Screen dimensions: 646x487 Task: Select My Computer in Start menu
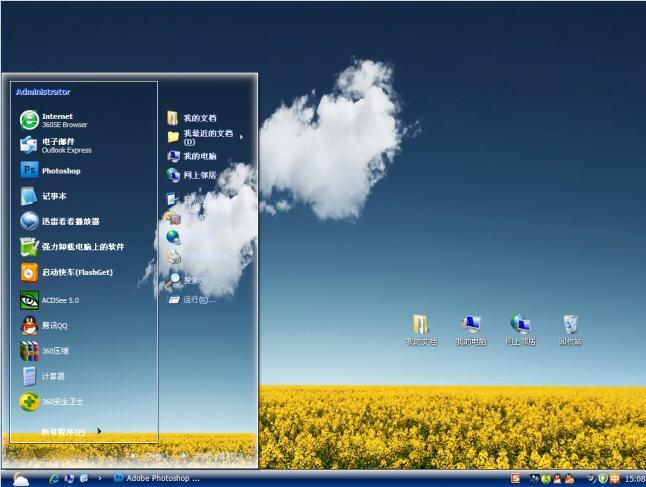click(x=192, y=156)
